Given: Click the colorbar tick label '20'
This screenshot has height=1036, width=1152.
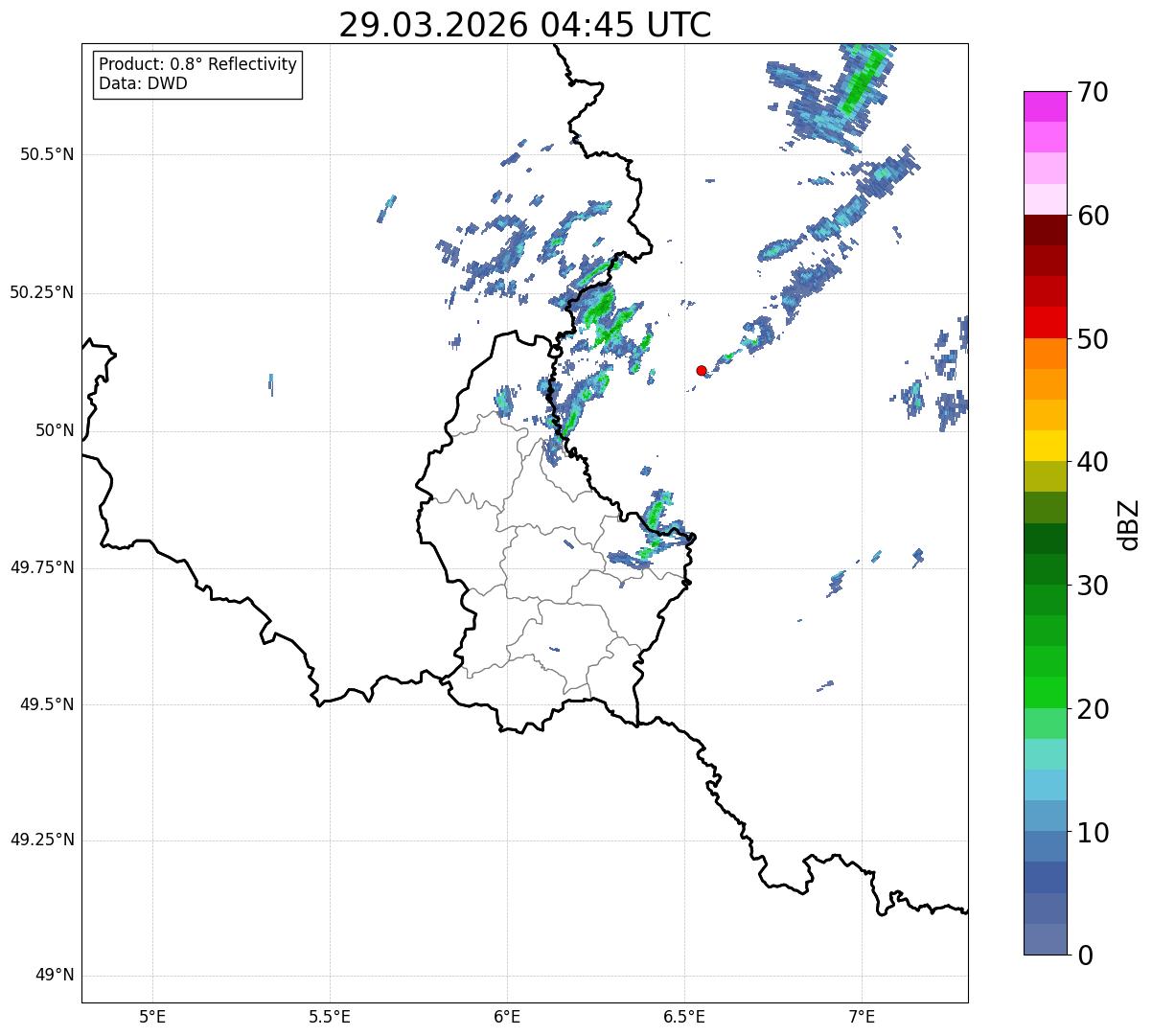Looking at the screenshot, I should tap(1093, 709).
